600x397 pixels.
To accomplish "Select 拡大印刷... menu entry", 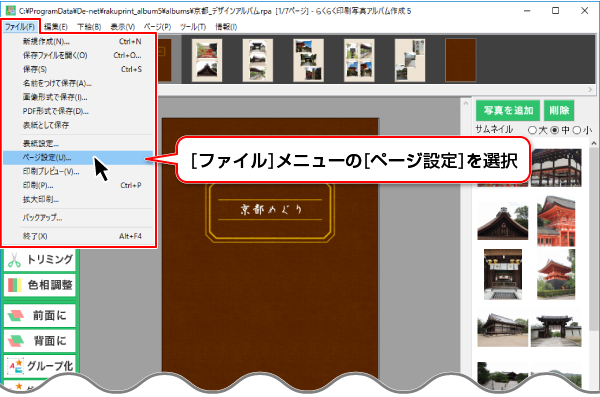I will coord(78,199).
